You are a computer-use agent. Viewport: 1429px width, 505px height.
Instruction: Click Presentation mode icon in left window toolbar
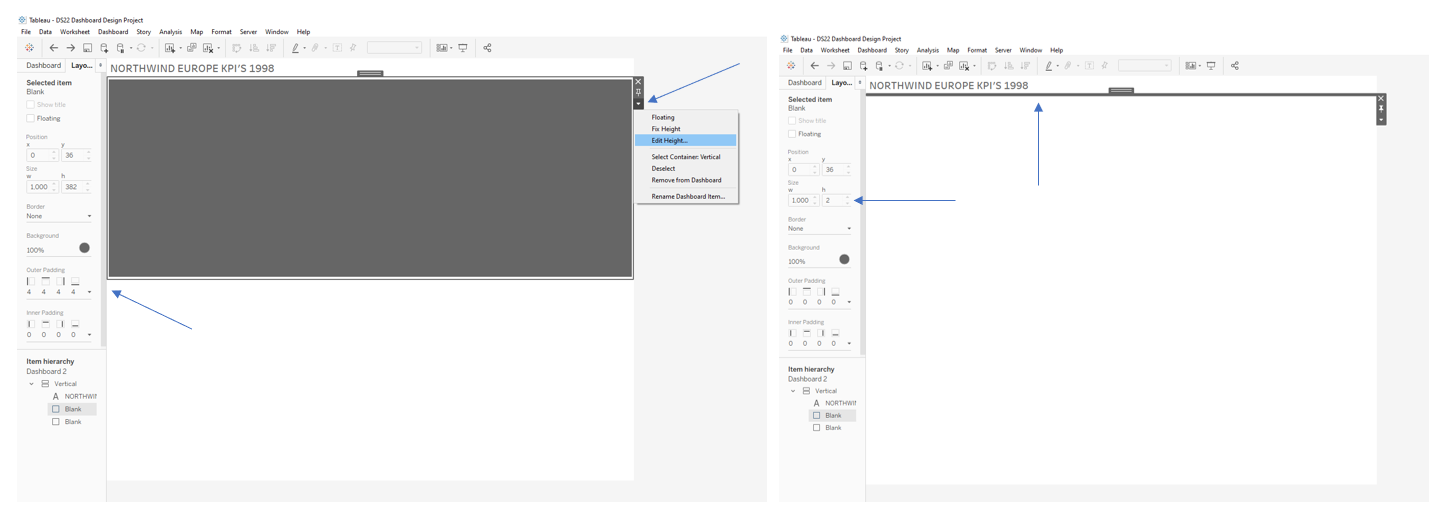coord(463,48)
